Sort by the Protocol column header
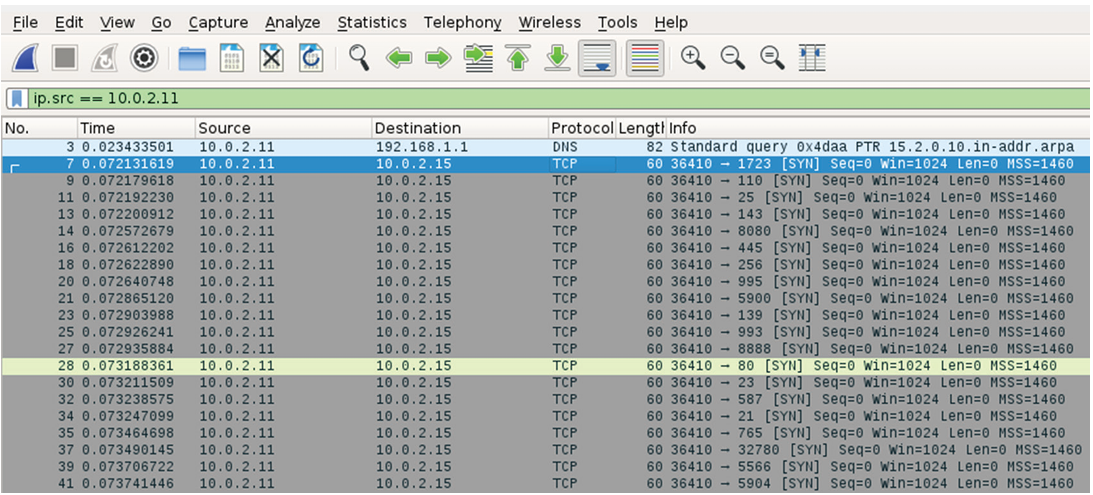Image resolution: width=1093 pixels, height=495 pixels. pyautogui.click(x=580, y=128)
